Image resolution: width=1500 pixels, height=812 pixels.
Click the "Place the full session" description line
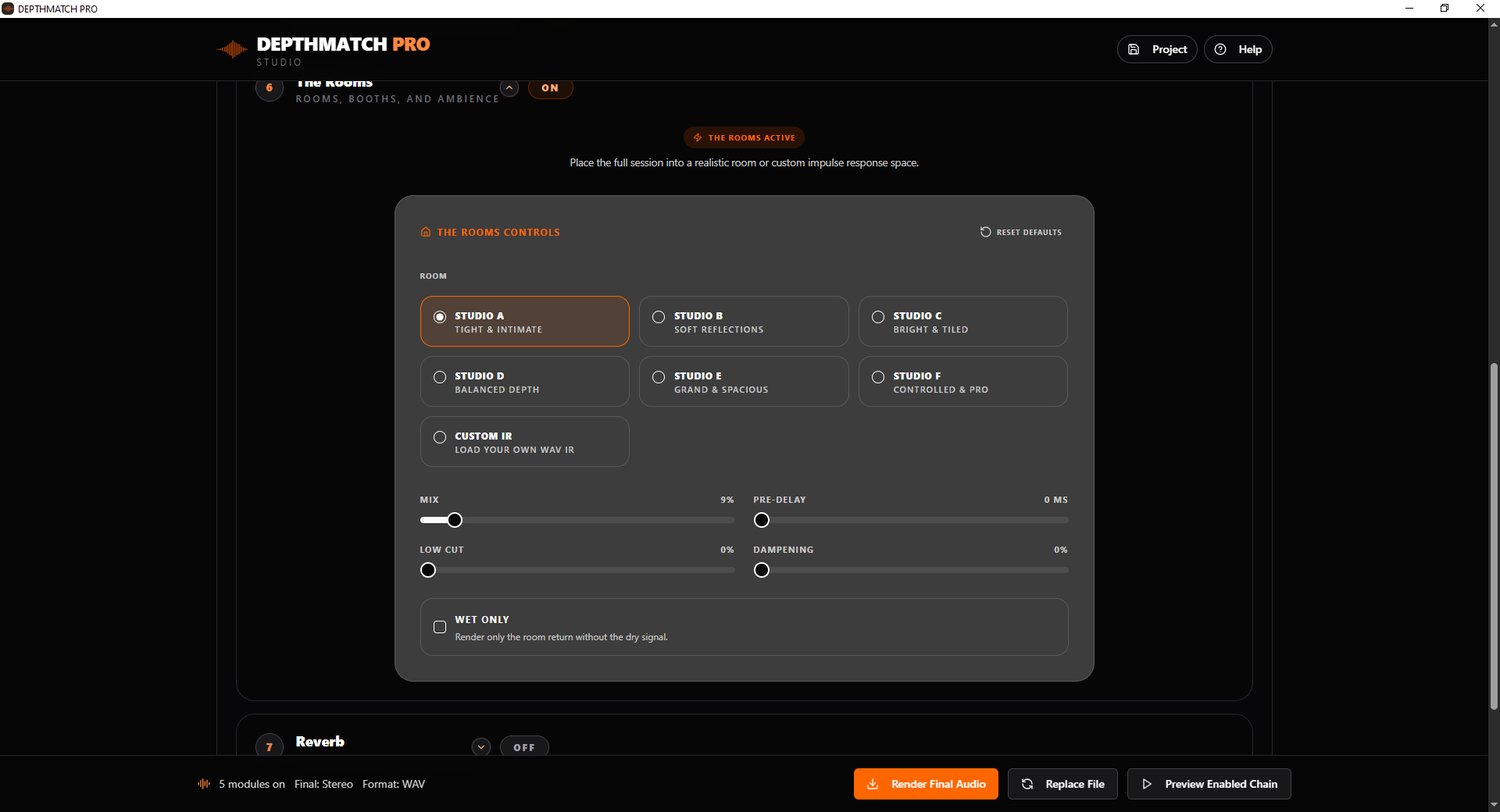pos(744,162)
